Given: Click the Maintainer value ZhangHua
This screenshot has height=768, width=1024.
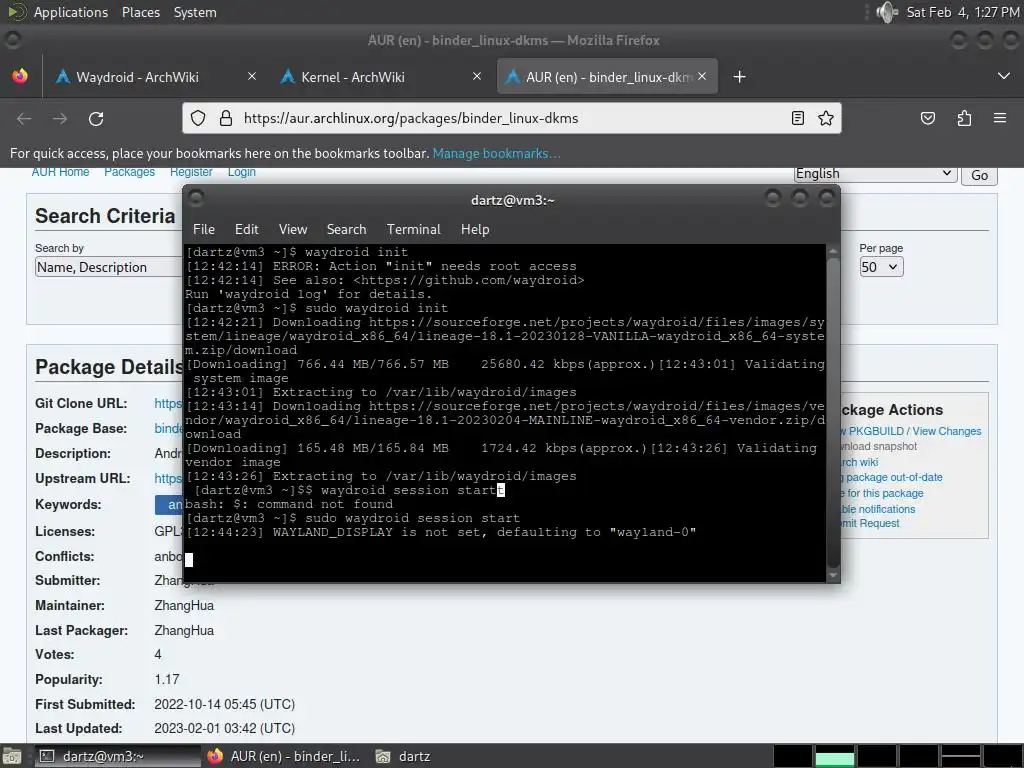Looking at the screenshot, I should click(x=184, y=605).
